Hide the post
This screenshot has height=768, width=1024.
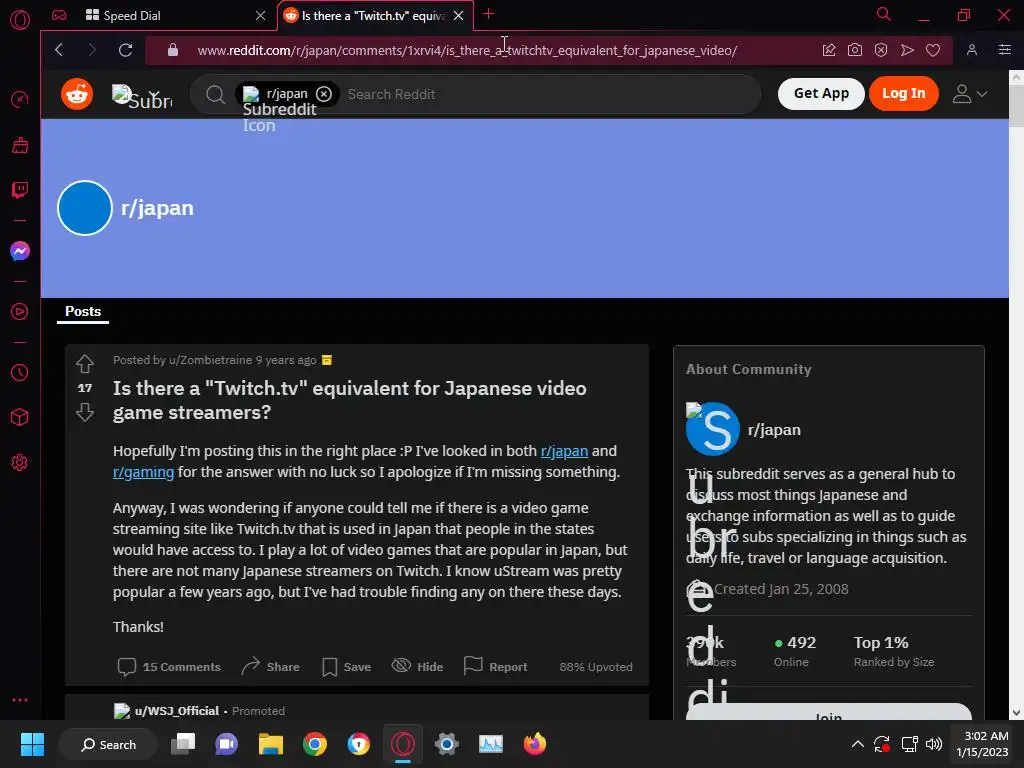pos(417,667)
